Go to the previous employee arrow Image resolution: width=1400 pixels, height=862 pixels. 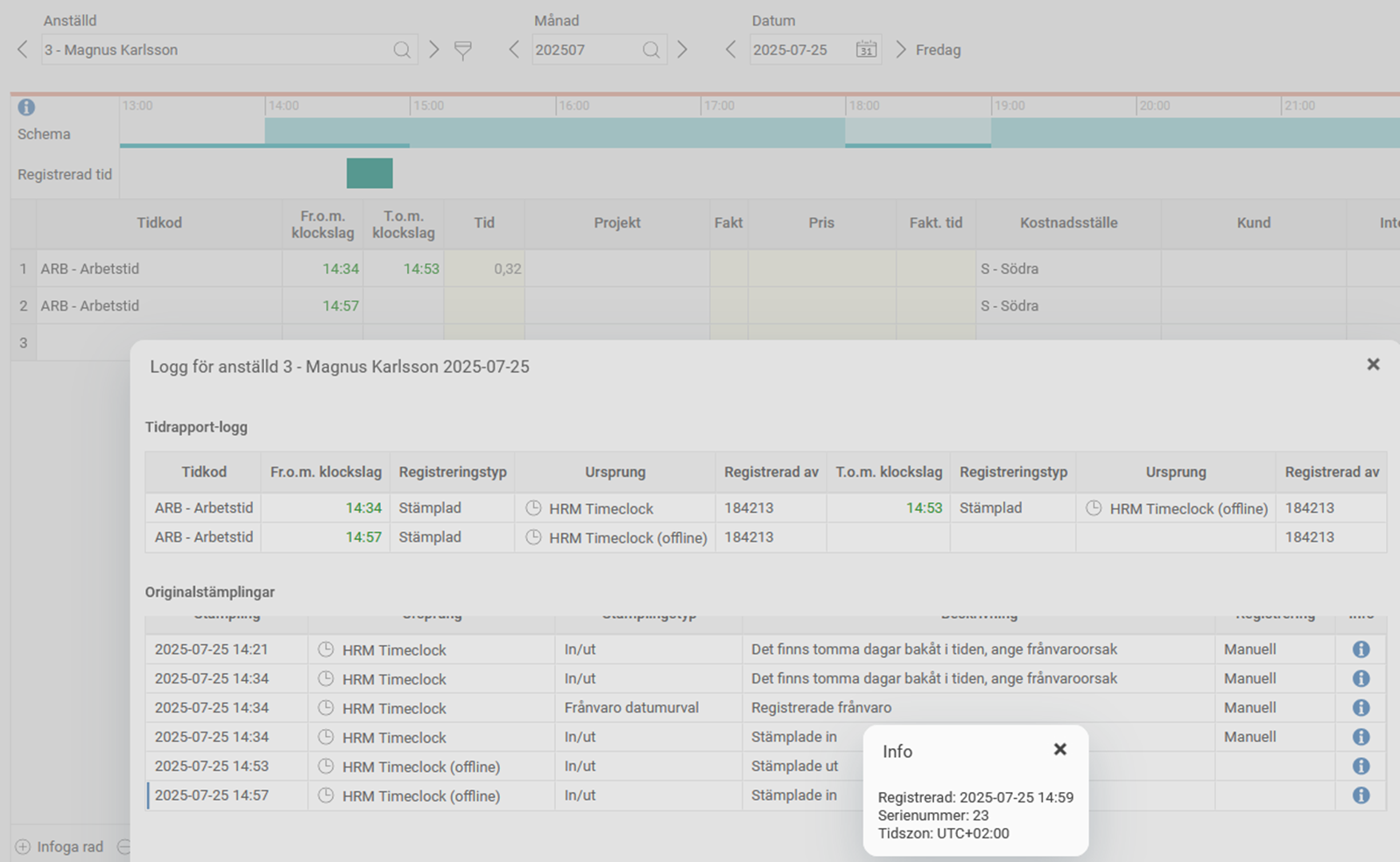tap(23, 50)
